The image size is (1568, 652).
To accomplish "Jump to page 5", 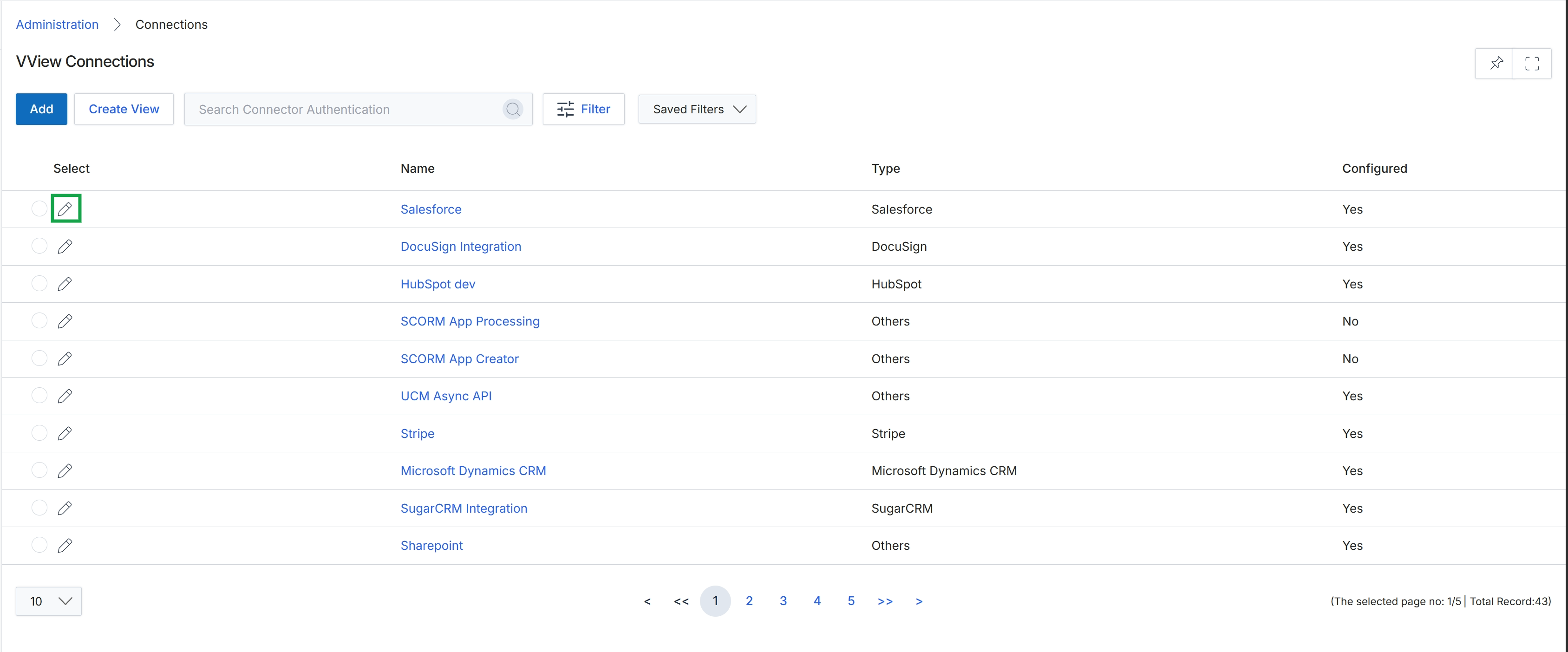I will pyautogui.click(x=851, y=601).
